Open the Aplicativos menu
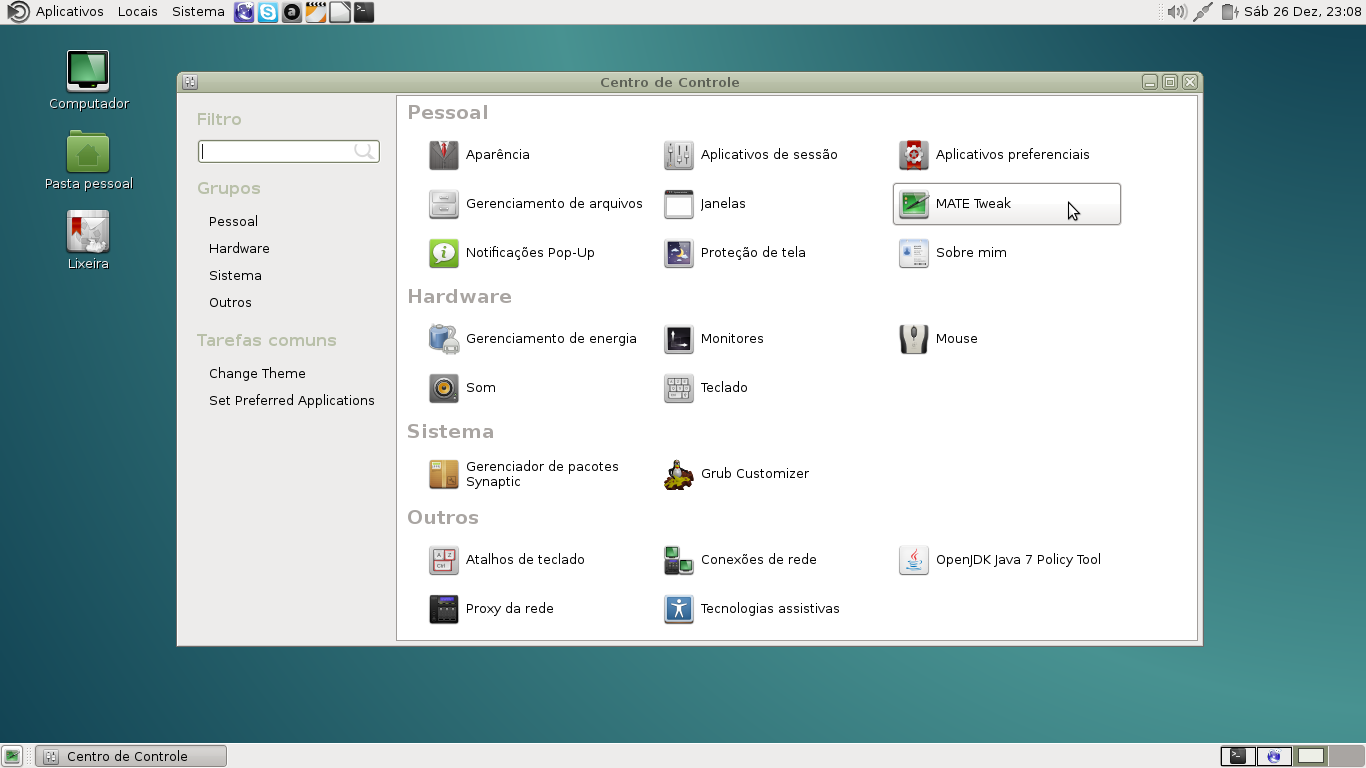The height and width of the screenshot is (768, 1366). pyautogui.click(x=70, y=12)
